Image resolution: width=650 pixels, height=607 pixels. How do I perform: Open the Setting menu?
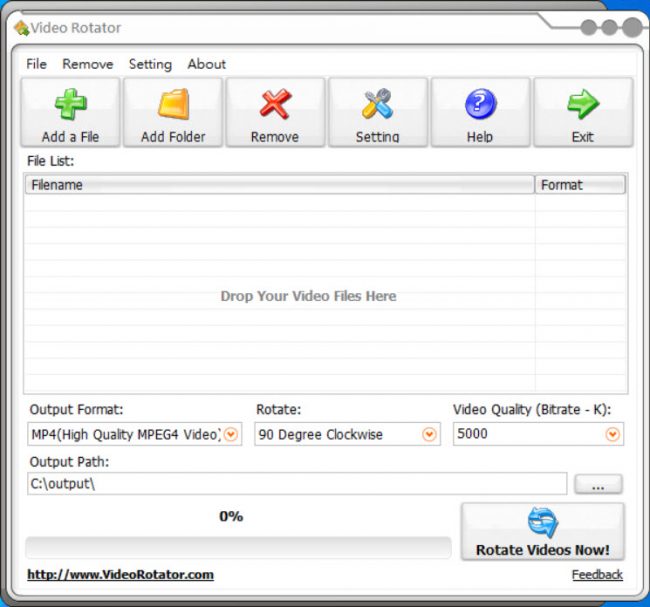[150, 64]
